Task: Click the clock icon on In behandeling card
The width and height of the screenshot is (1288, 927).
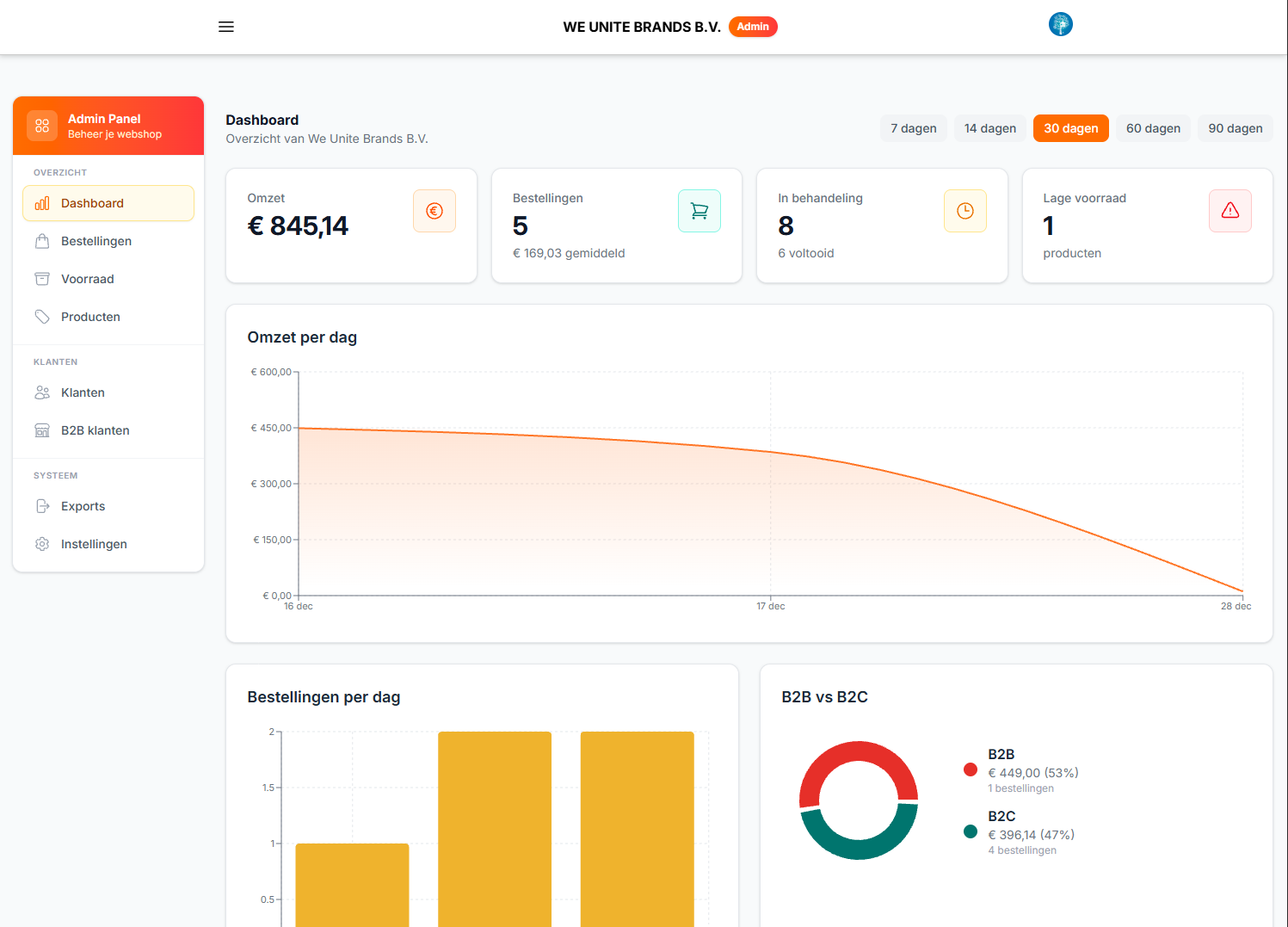Action: tap(965, 210)
